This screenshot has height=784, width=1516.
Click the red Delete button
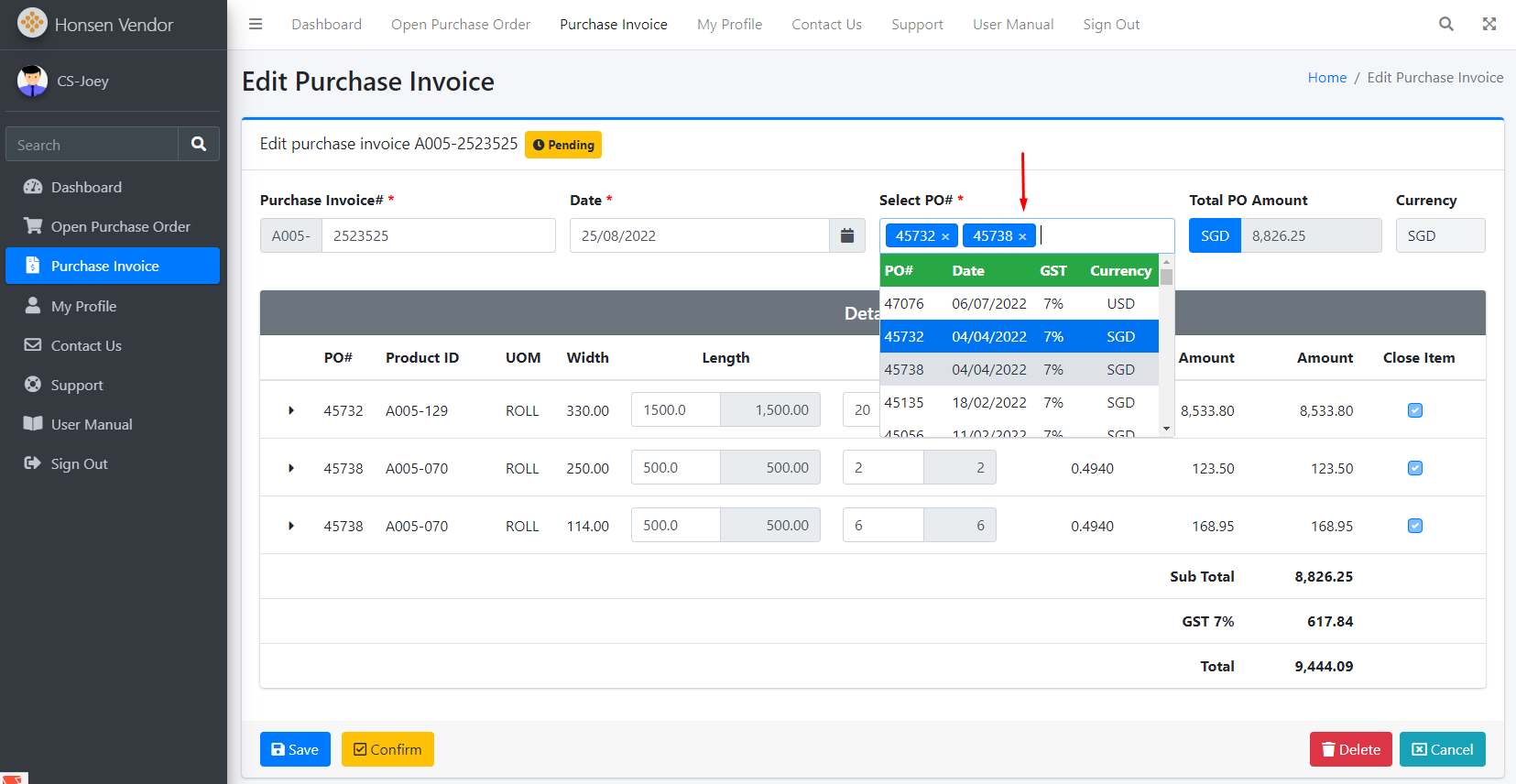point(1350,749)
